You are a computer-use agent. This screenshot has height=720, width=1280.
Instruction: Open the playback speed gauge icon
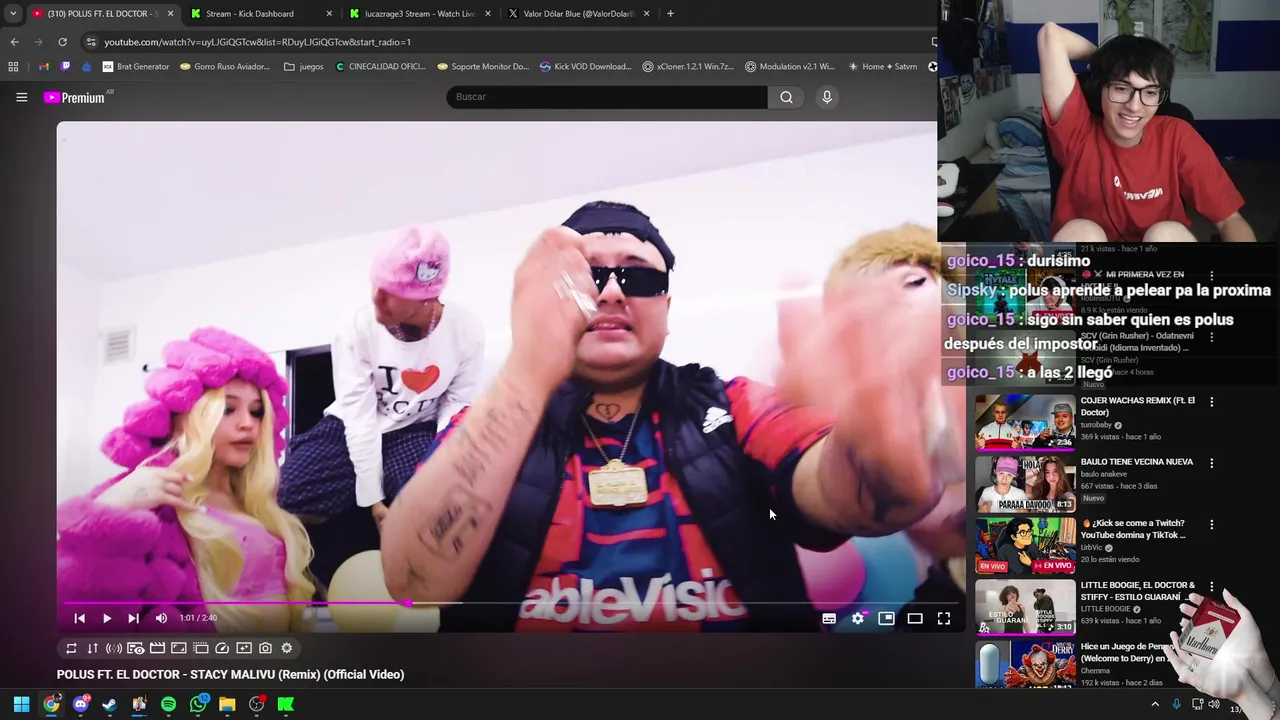(222, 648)
